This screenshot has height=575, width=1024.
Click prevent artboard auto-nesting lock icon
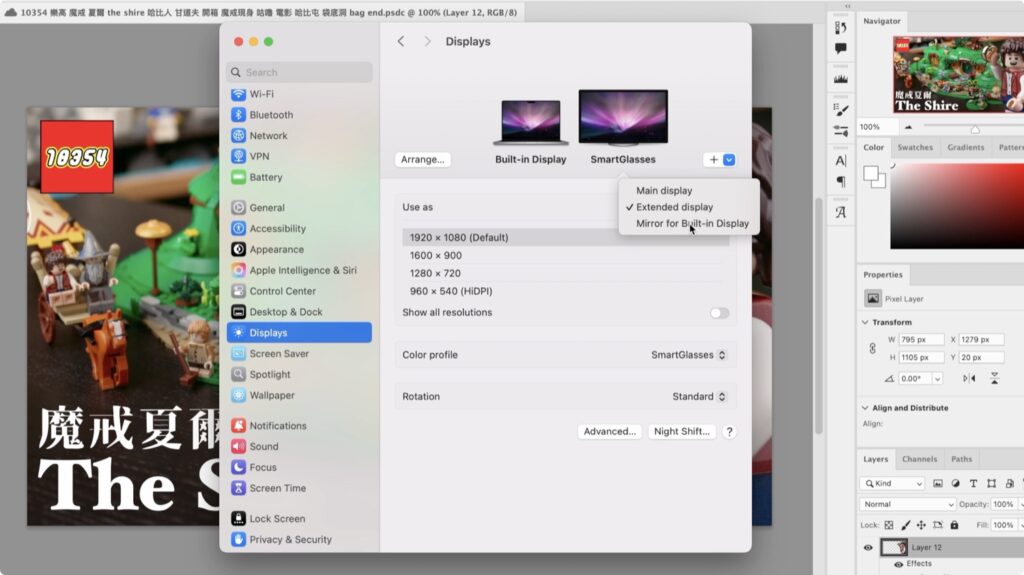click(x=938, y=525)
